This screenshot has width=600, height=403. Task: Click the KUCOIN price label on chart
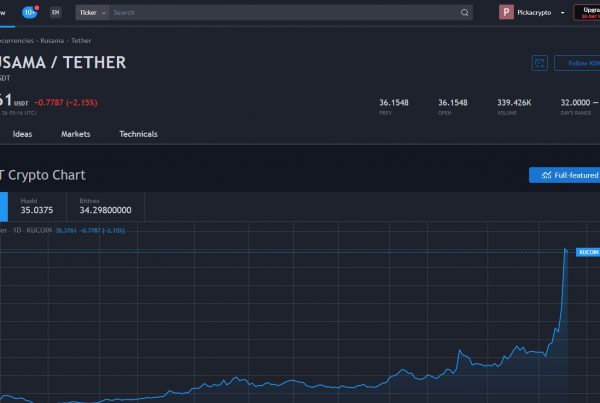pyautogui.click(x=588, y=252)
